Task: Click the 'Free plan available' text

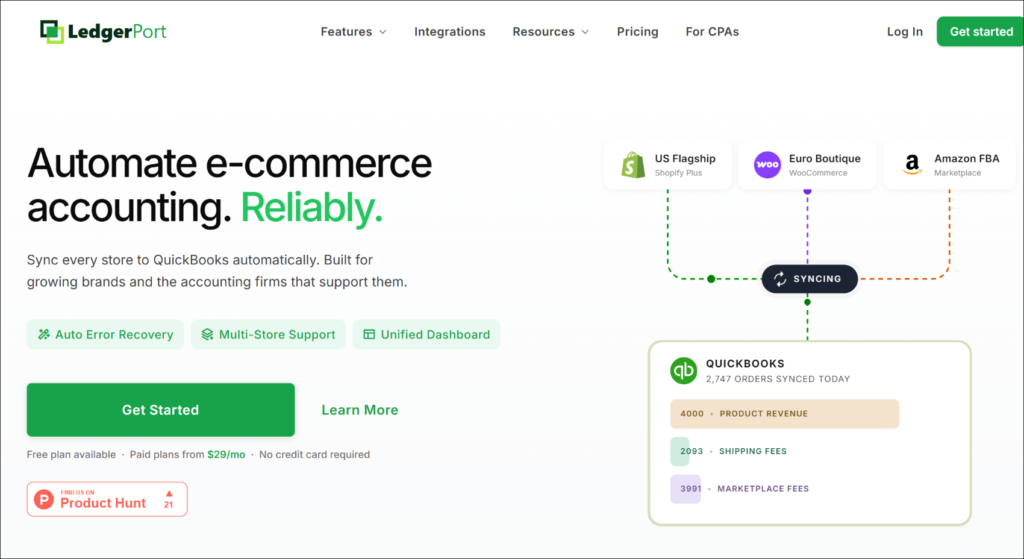Action: [x=71, y=455]
